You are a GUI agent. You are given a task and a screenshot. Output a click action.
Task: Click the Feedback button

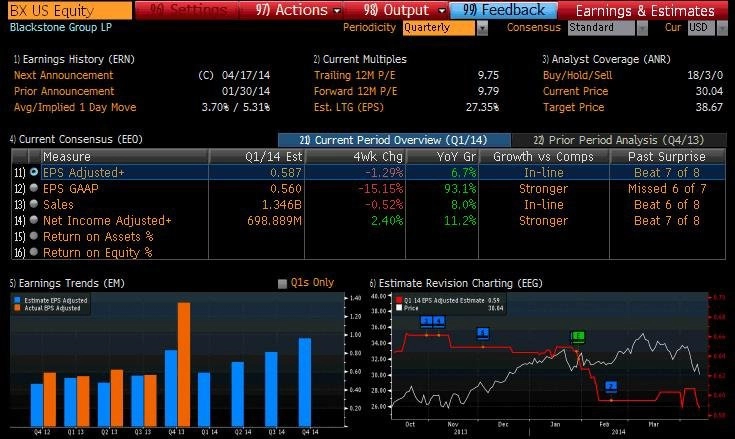(x=503, y=10)
